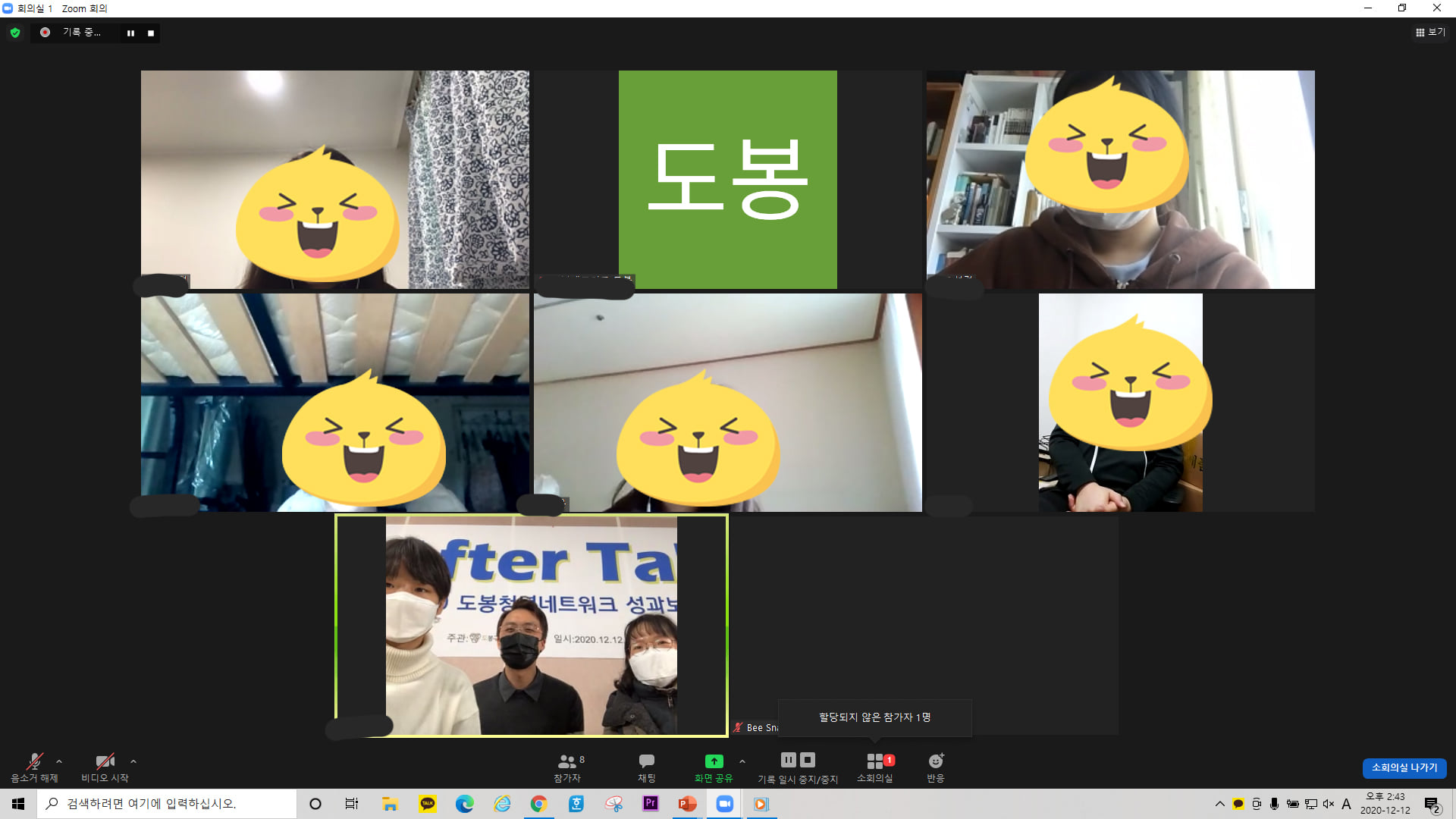Screen dimensions: 1456x819
Task: Open the Windows notification center
Action: pyautogui.click(x=1432, y=804)
